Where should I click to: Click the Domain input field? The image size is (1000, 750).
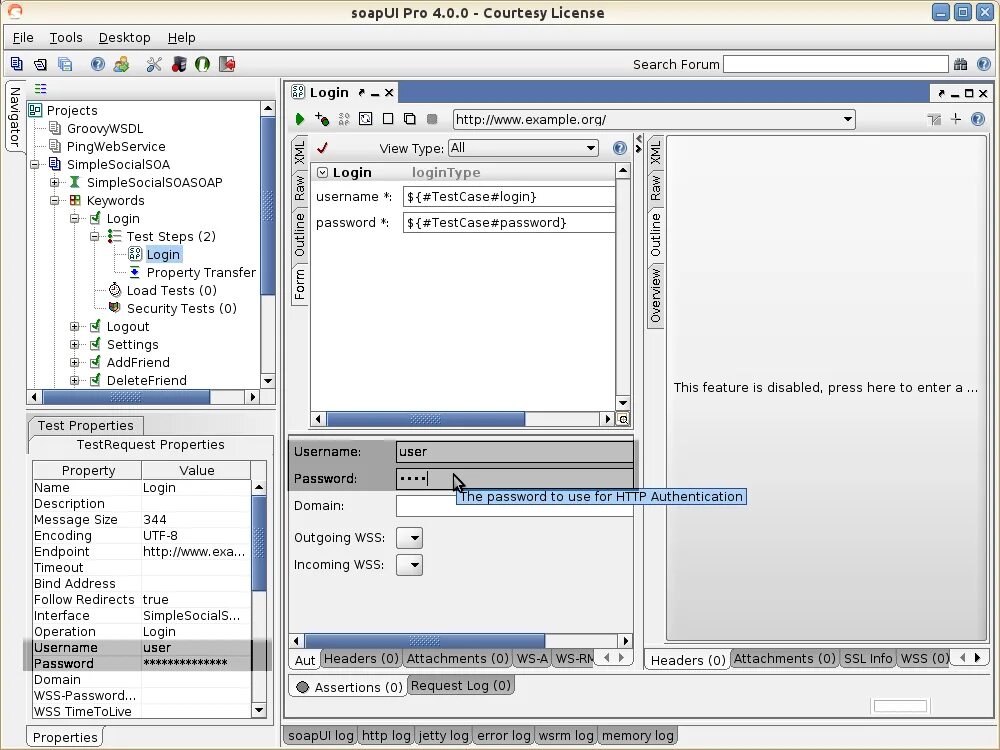[515, 506]
